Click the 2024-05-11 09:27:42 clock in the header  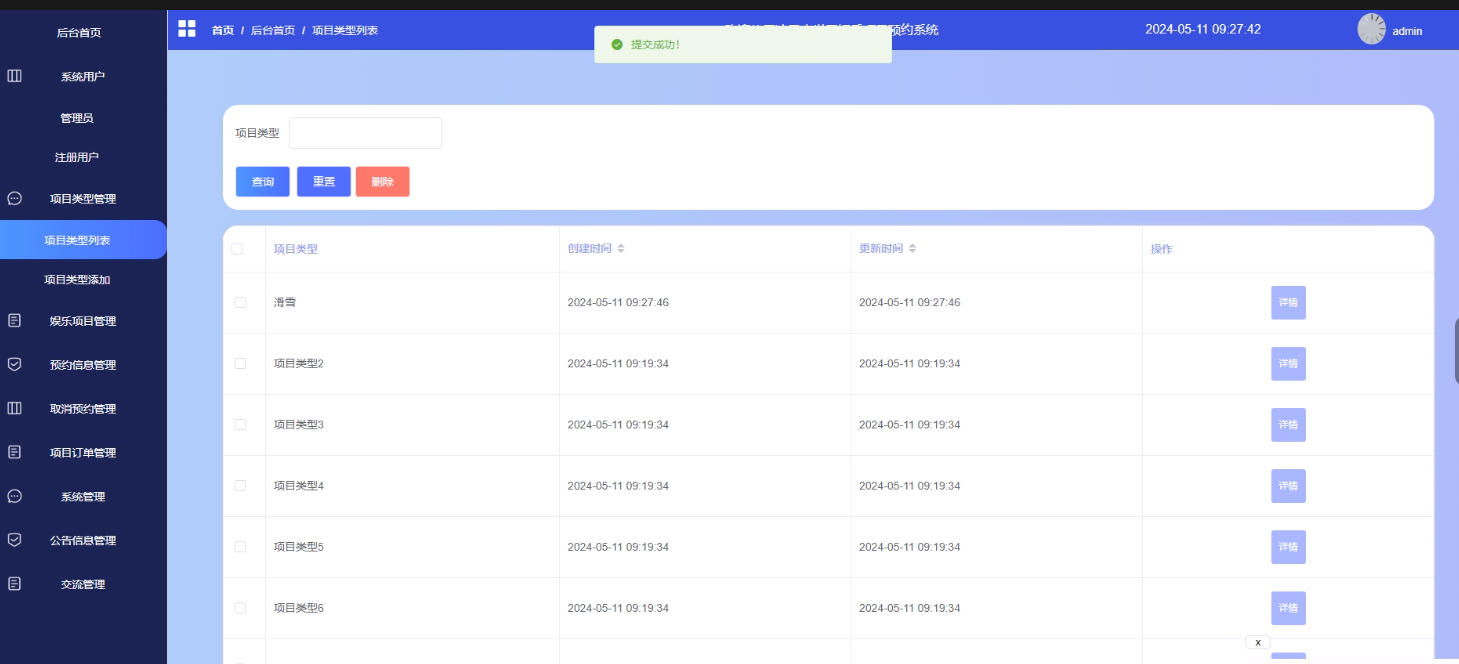pos(1203,29)
